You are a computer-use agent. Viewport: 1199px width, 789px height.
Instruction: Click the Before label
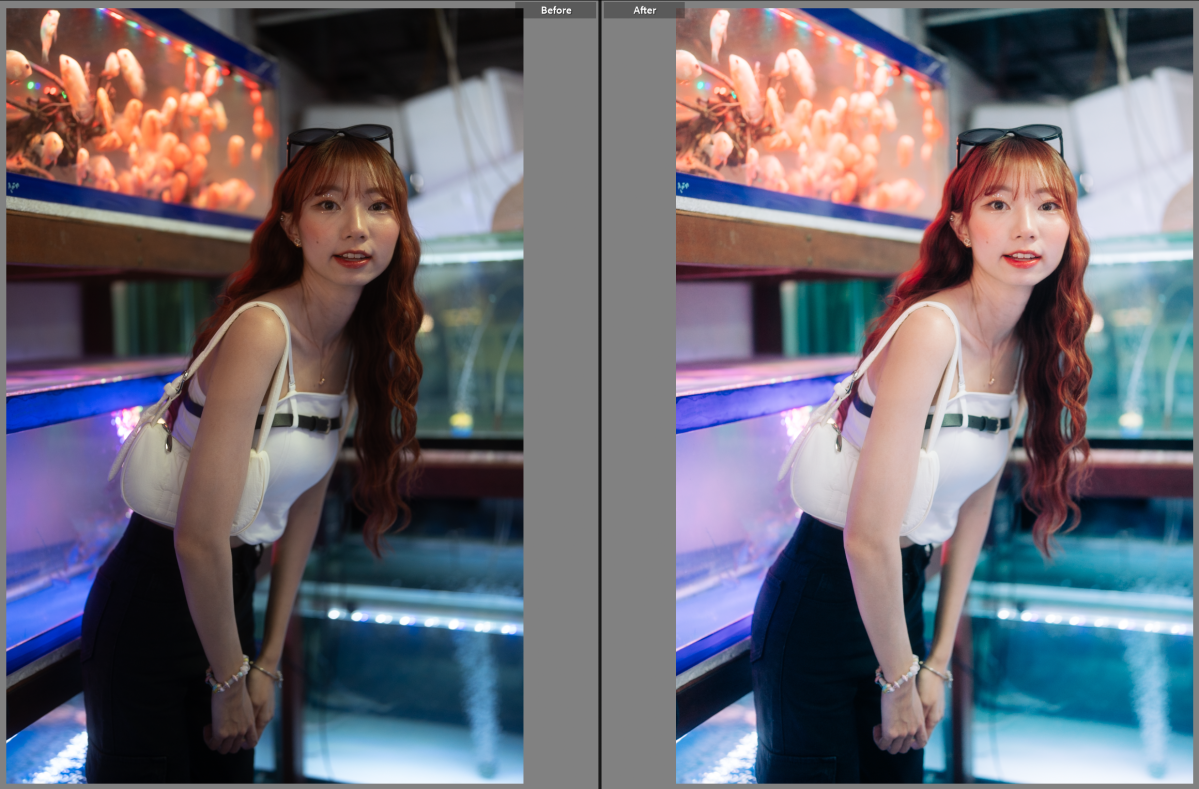coord(556,10)
